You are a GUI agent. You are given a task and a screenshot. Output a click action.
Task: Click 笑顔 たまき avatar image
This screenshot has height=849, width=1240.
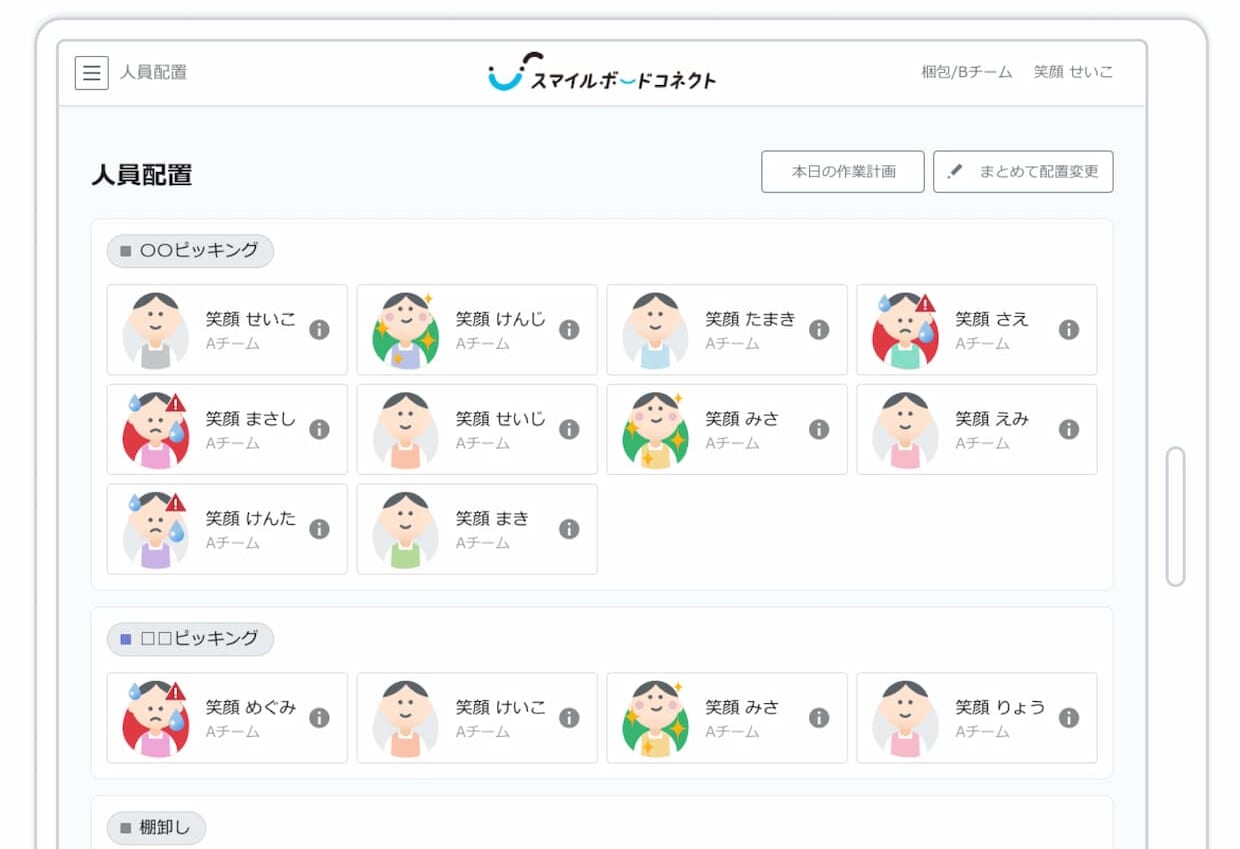point(655,330)
